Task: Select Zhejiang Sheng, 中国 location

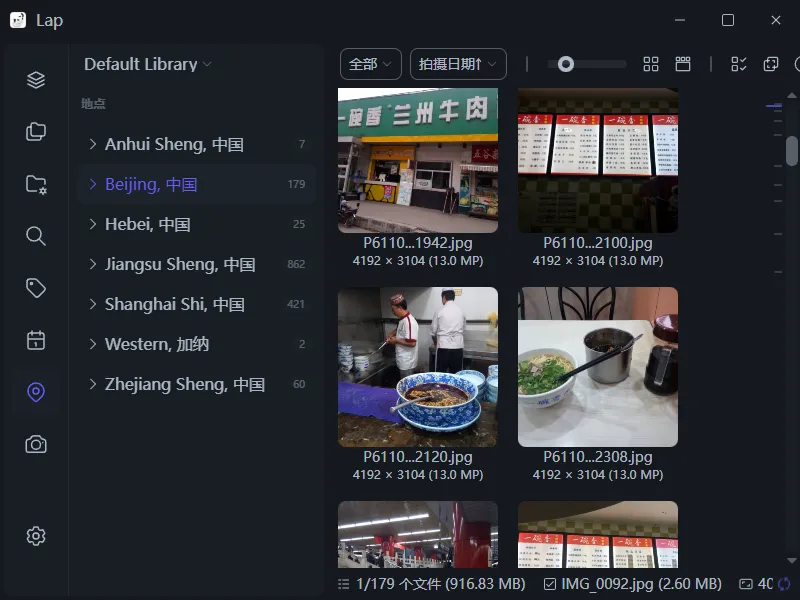Action: click(196, 384)
